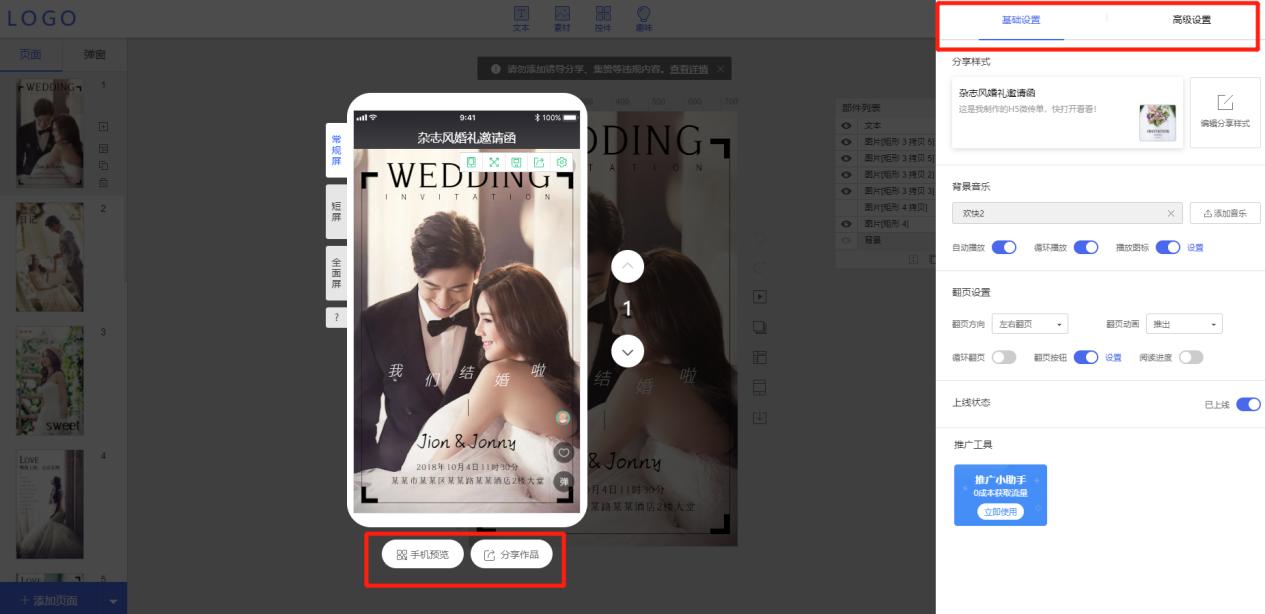The width and height of the screenshot is (1265, 614).
Task: Click the 编辑分享样式 edit share style button
Action: coord(1226,111)
